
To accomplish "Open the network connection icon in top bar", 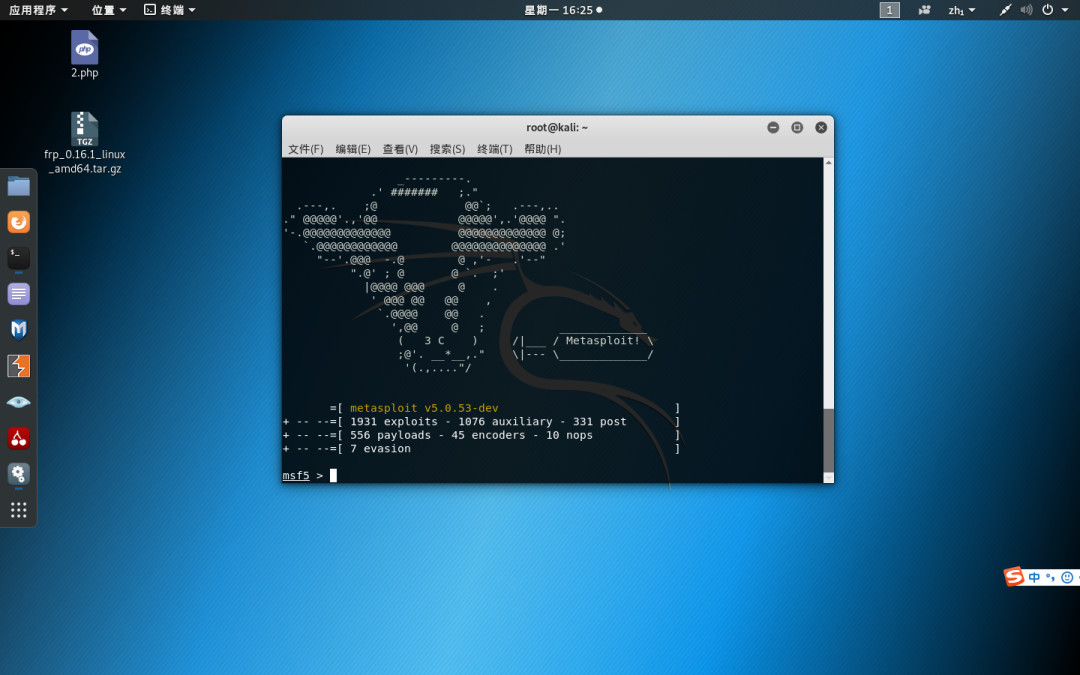I will (1006, 10).
